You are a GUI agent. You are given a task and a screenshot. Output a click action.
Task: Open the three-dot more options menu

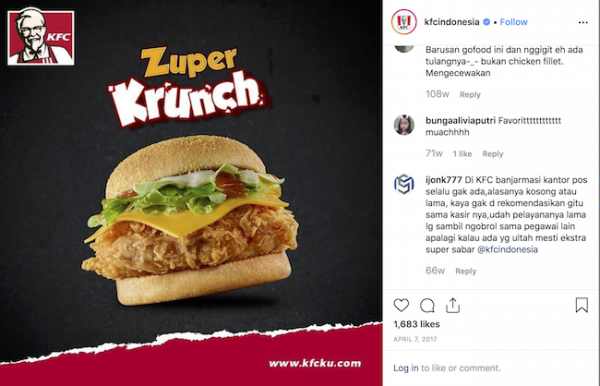pyautogui.click(x=583, y=23)
